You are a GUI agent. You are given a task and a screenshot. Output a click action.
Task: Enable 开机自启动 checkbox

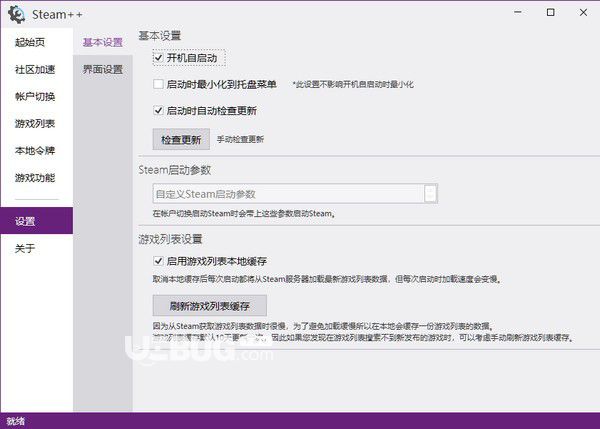pos(158,58)
